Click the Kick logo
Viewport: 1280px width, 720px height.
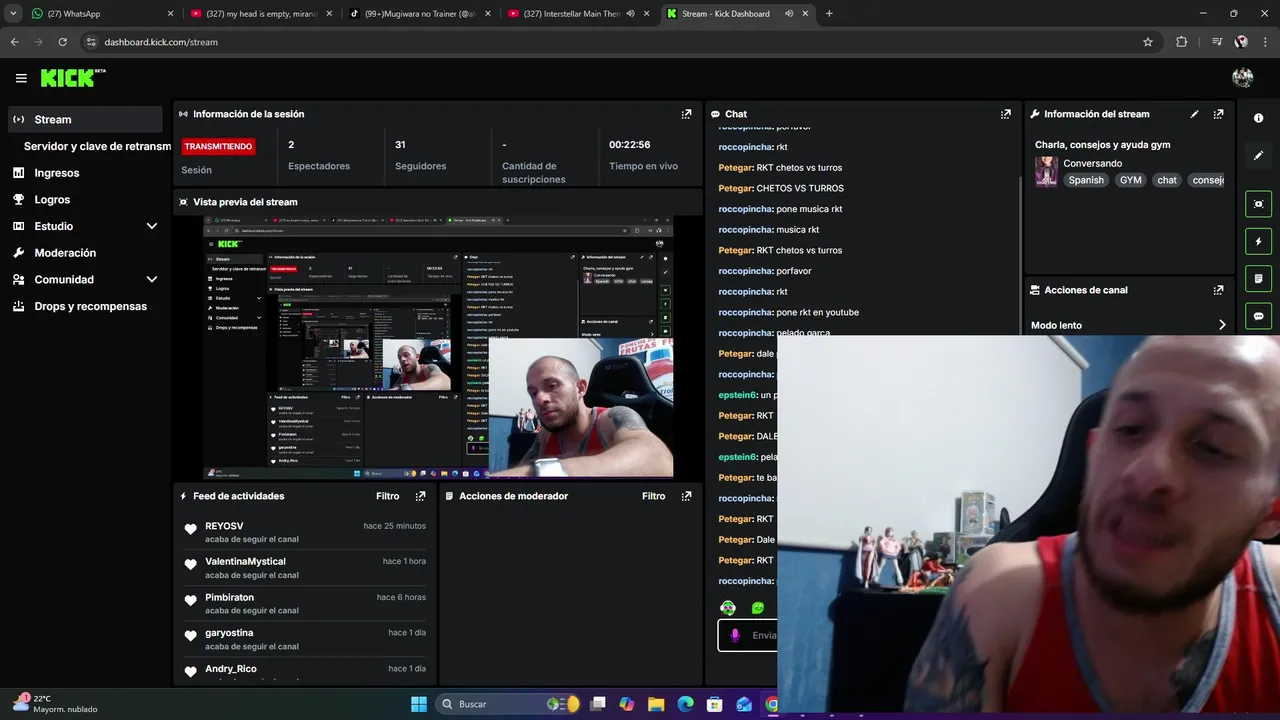tap(72, 78)
